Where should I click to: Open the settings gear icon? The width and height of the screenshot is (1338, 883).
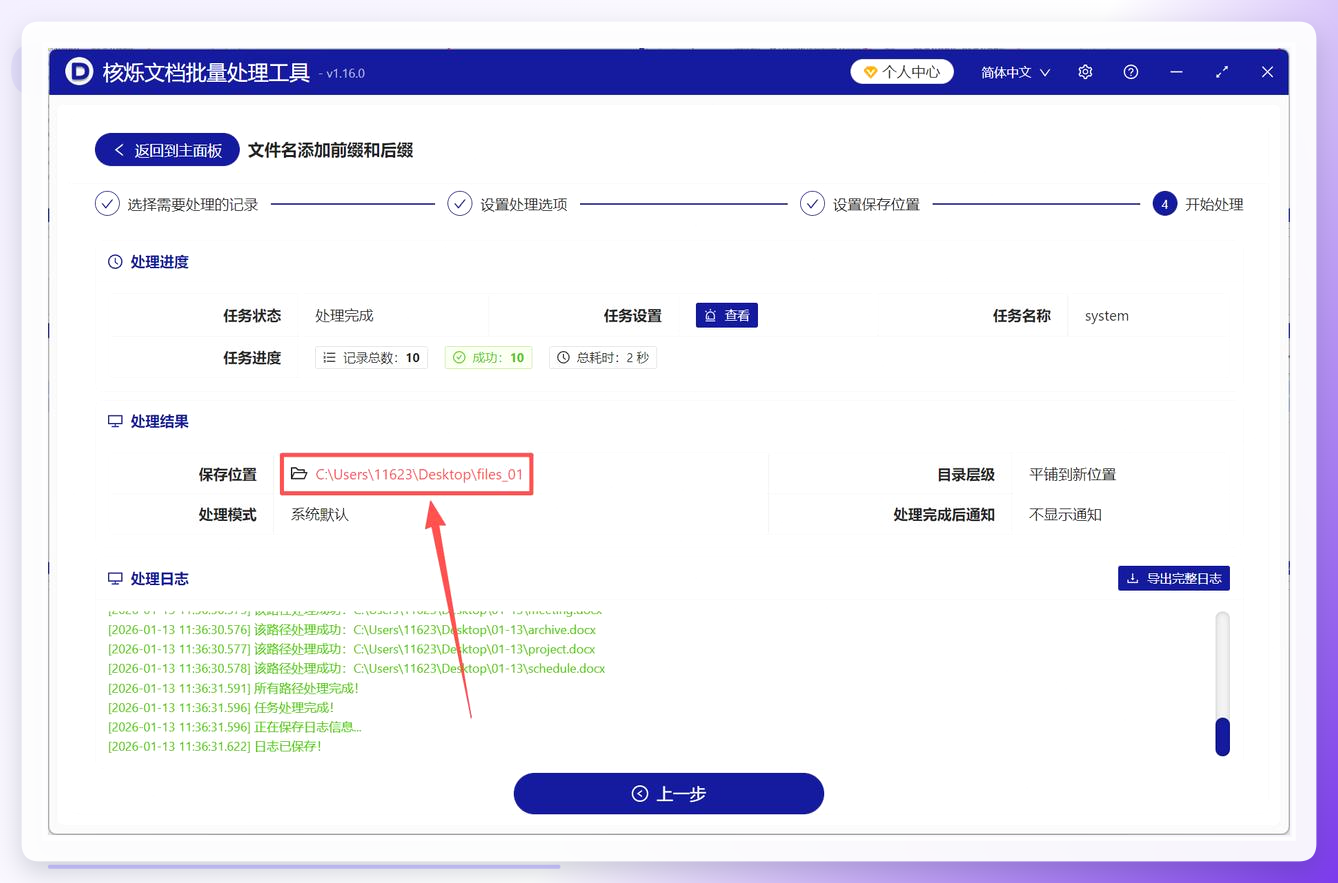tap(1085, 72)
